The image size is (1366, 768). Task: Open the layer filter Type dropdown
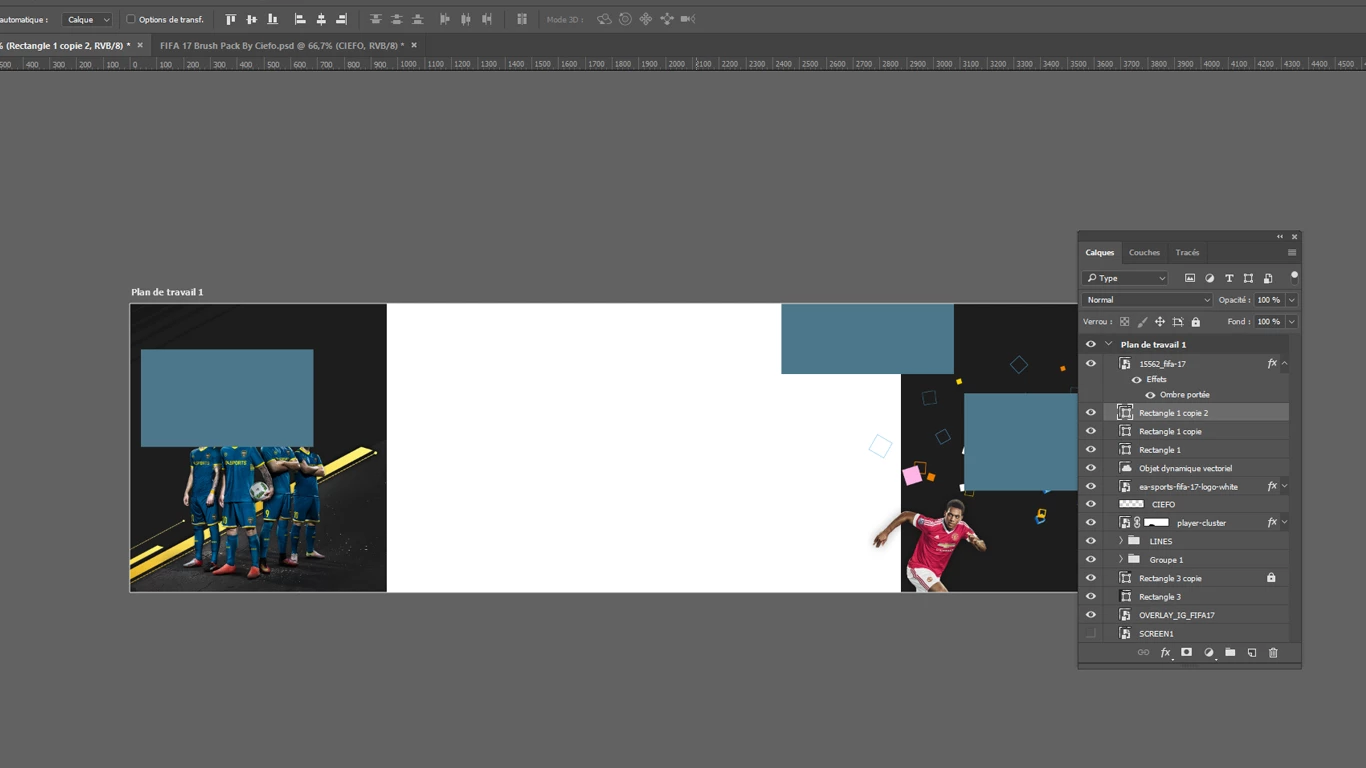tap(1125, 278)
